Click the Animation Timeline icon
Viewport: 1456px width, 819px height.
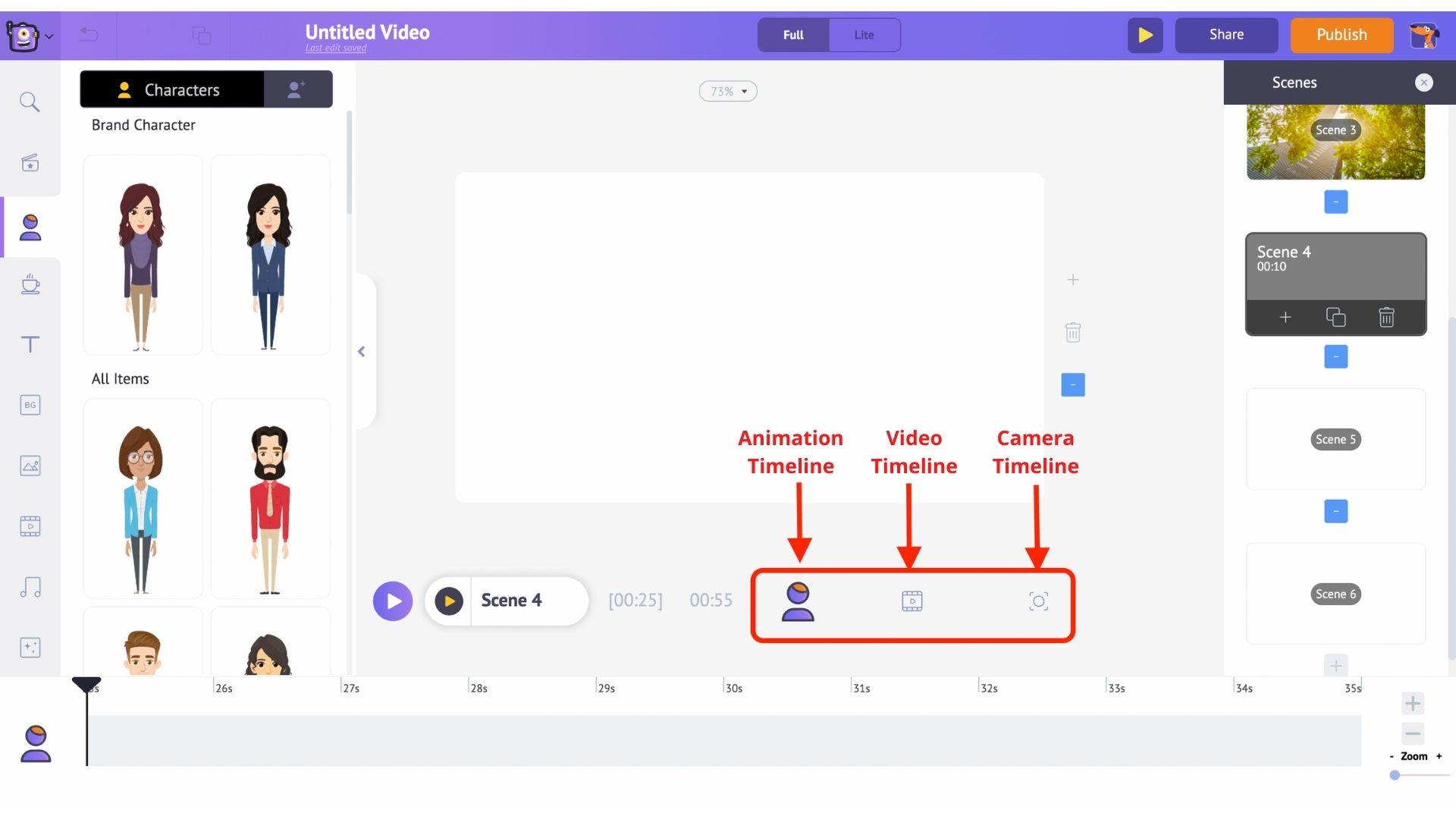click(x=797, y=600)
